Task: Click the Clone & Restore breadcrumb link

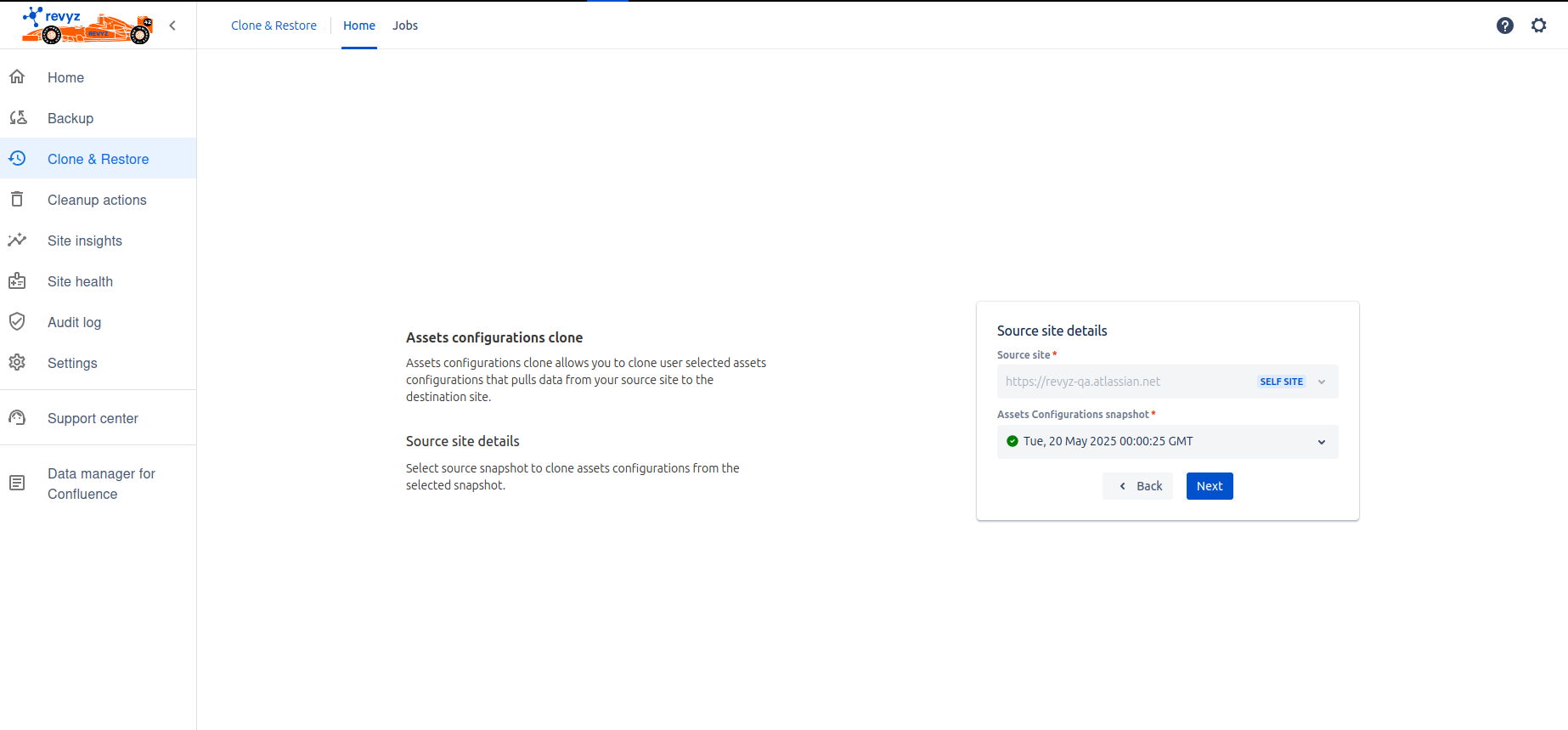Action: (274, 25)
